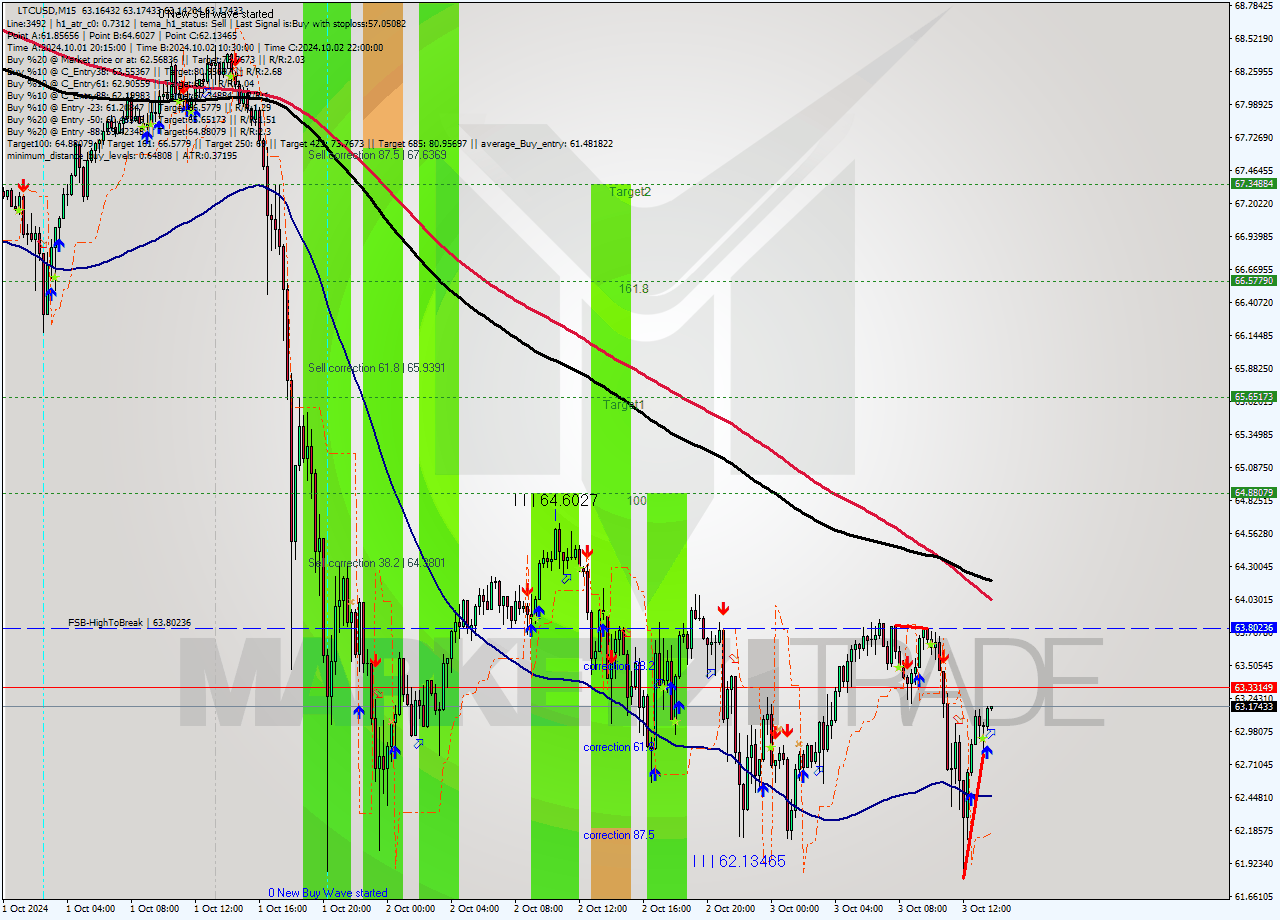Screen dimensions: 1280x920
Task: Click the current price tag 63.17433
Action: 1254,707
